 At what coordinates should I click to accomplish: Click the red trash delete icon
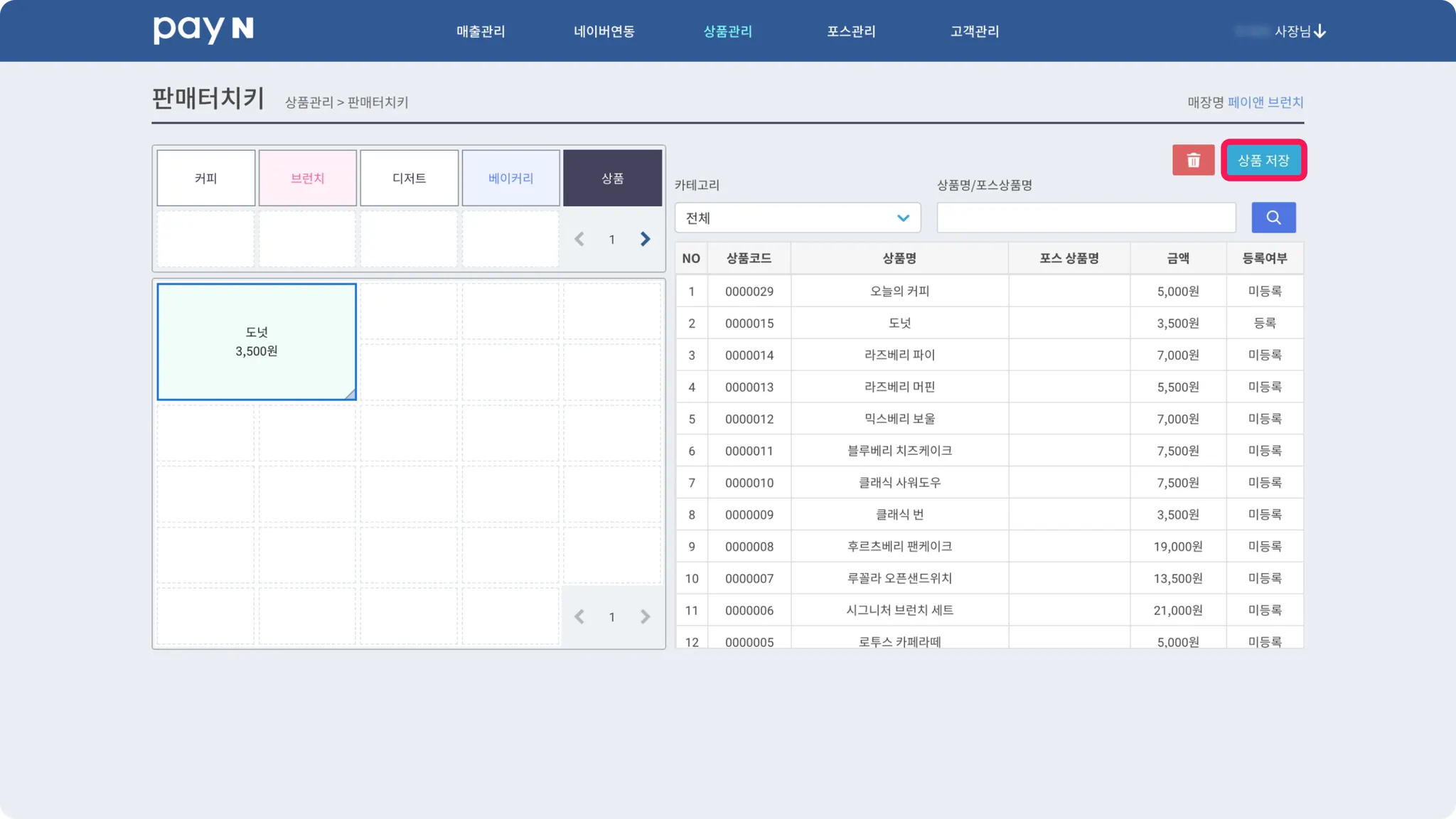pyautogui.click(x=1193, y=160)
